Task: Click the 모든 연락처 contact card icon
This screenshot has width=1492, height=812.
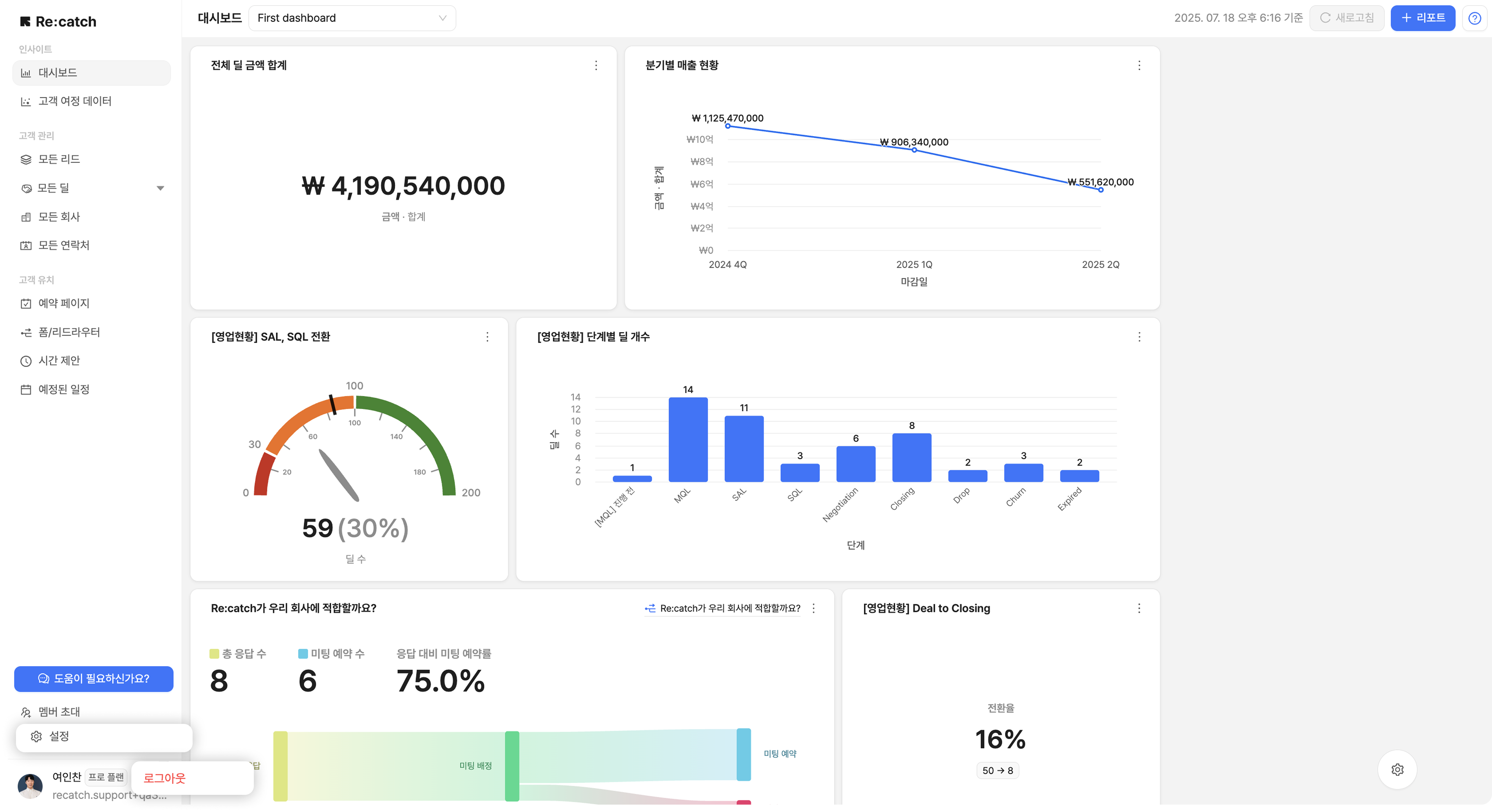Action: point(26,245)
